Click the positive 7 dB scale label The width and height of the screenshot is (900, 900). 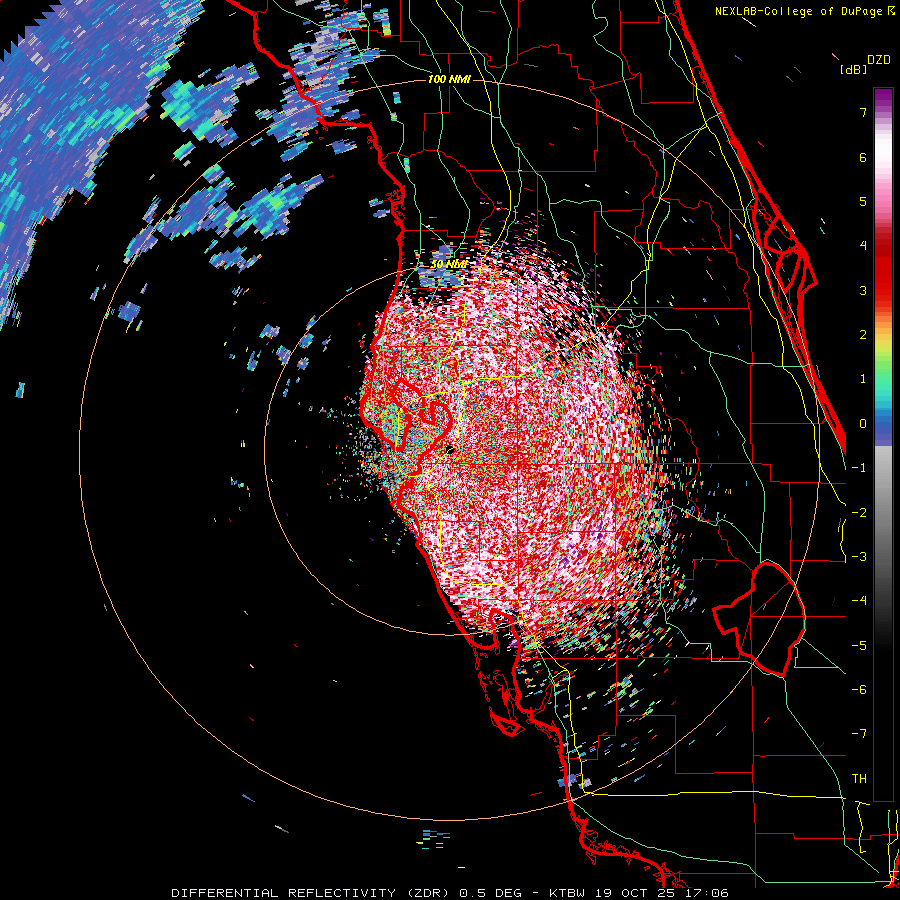tap(863, 112)
